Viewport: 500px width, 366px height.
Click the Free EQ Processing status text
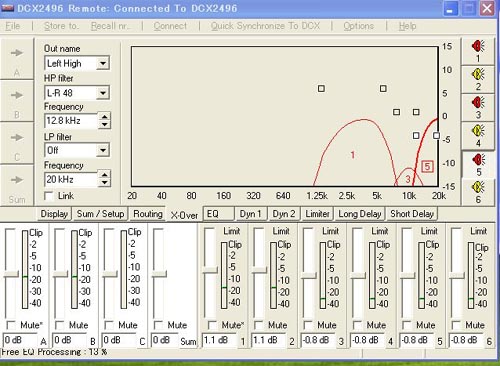pyautogui.click(x=54, y=352)
